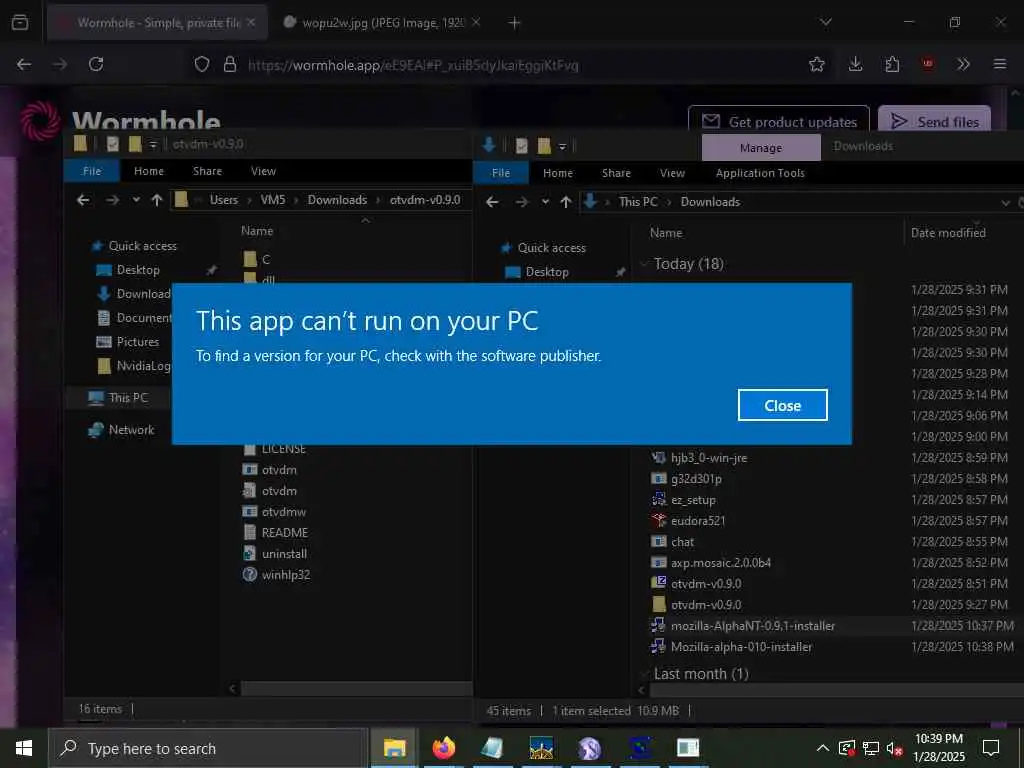Collapse the Today (18) group
Image resolution: width=1024 pixels, height=768 pixels.
click(x=645, y=264)
